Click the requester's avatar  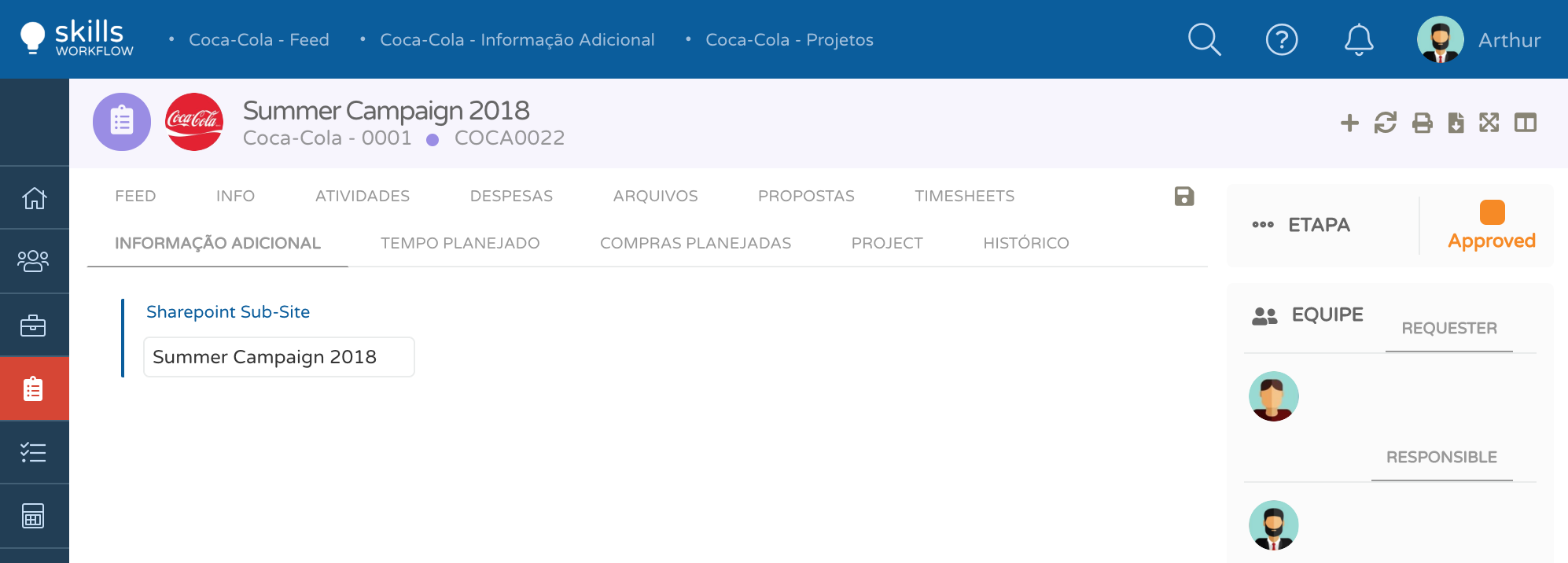pyautogui.click(x=1274, y=396)
